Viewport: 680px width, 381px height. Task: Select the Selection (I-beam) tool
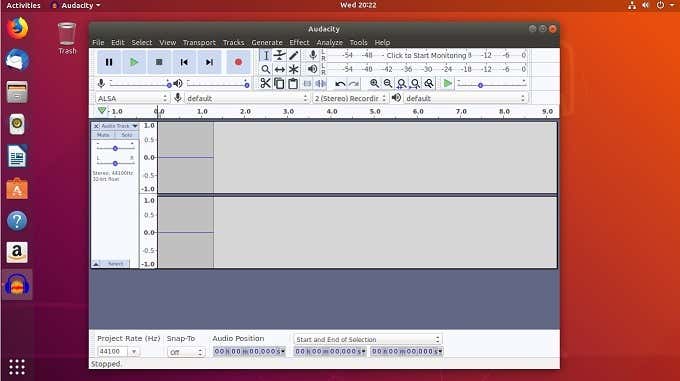click(266, 55)
